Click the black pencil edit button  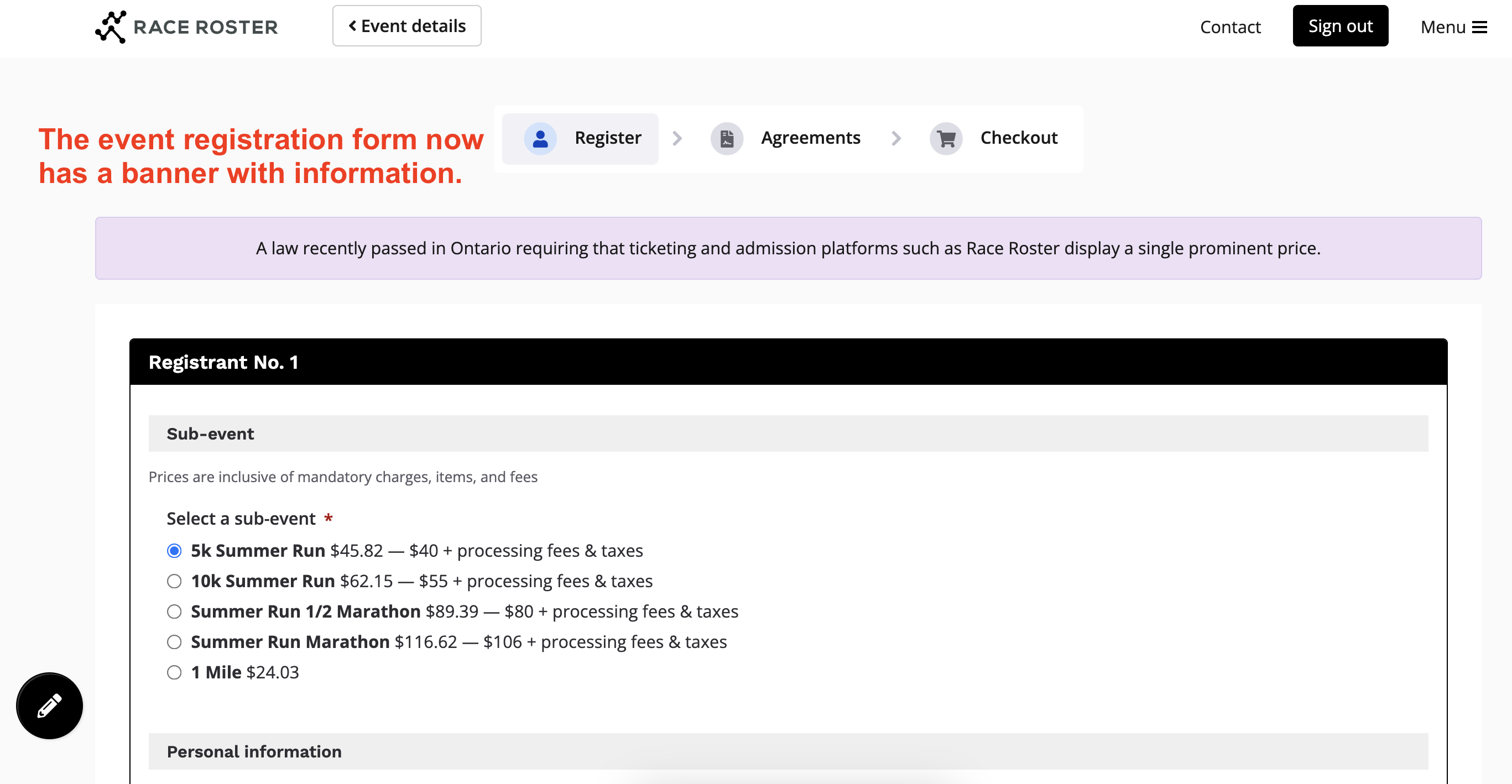[49, 705]
